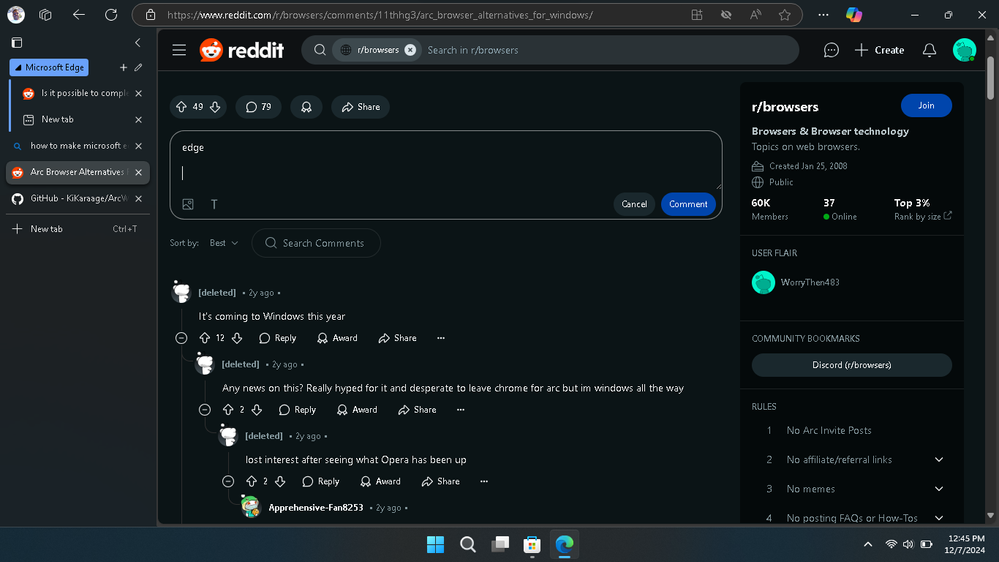Click the Create post button
The width and height of the screenshot is (999, 562).
(x=879, y=50)
